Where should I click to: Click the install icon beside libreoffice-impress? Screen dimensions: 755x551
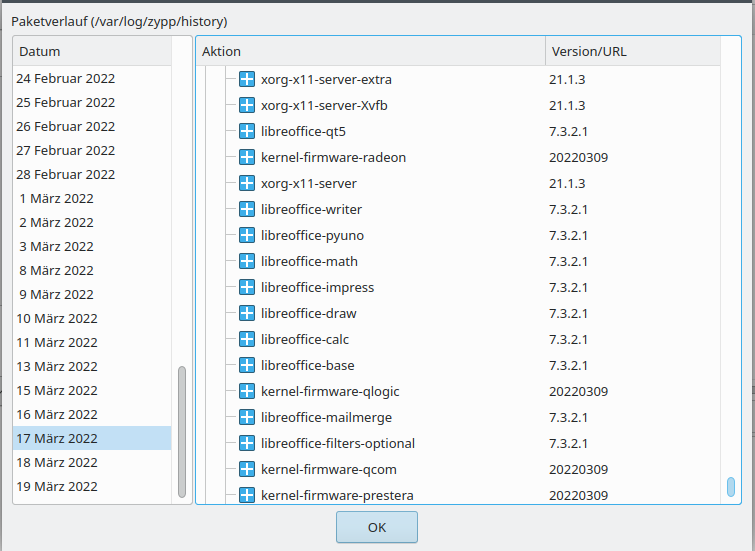247,287
